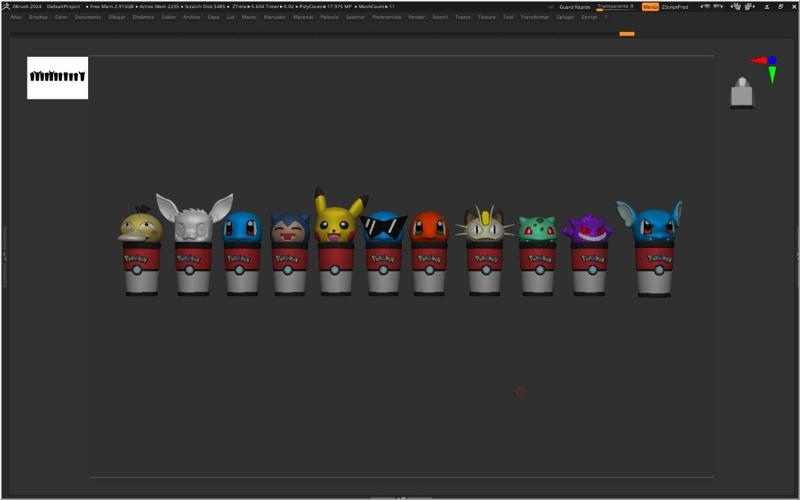Click the Wartortle head with ears
800x500 pixels.
pos(651,223)
